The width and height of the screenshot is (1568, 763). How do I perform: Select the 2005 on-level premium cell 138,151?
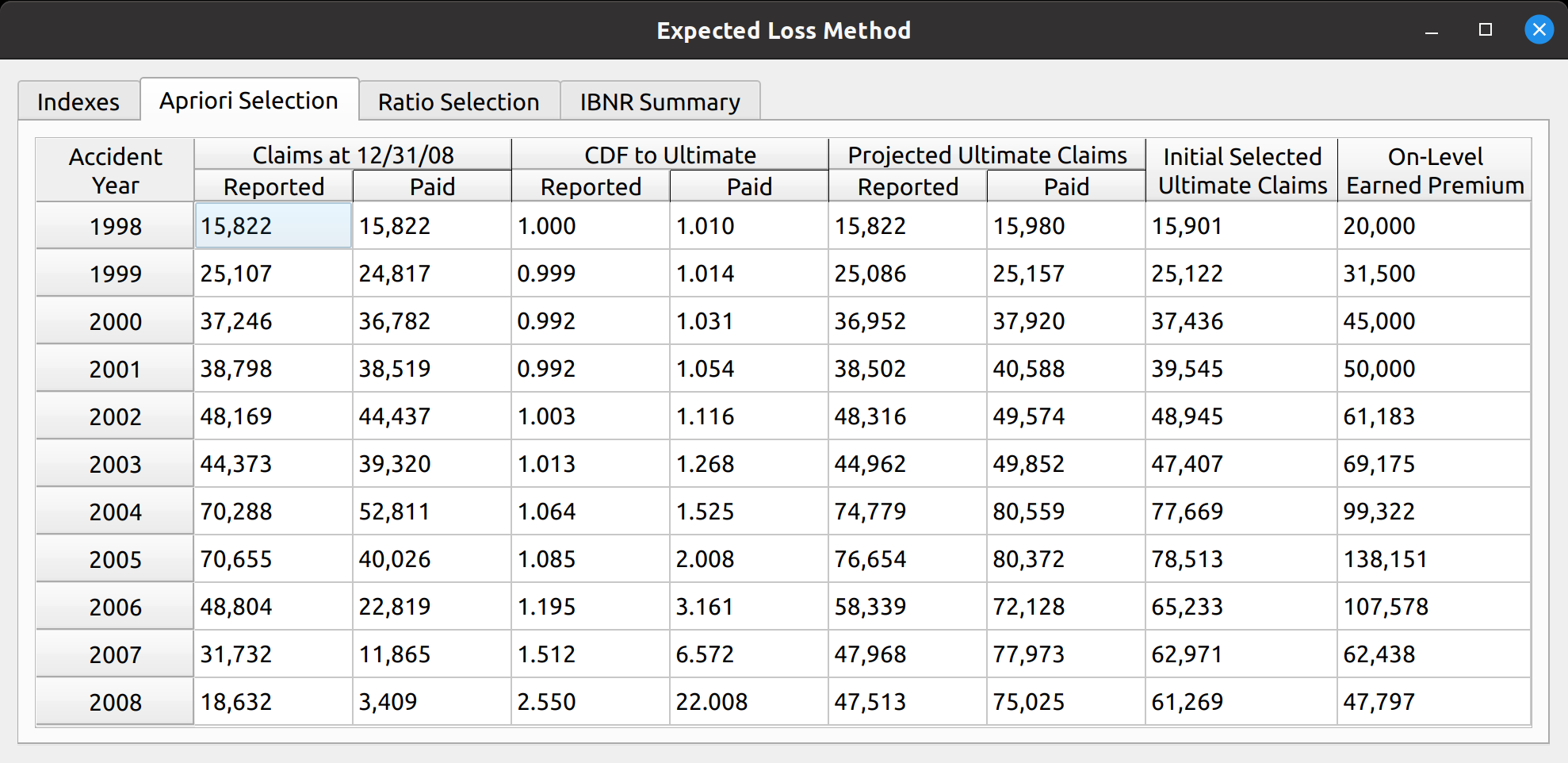pyautogui.click(x=1434, y=559)
